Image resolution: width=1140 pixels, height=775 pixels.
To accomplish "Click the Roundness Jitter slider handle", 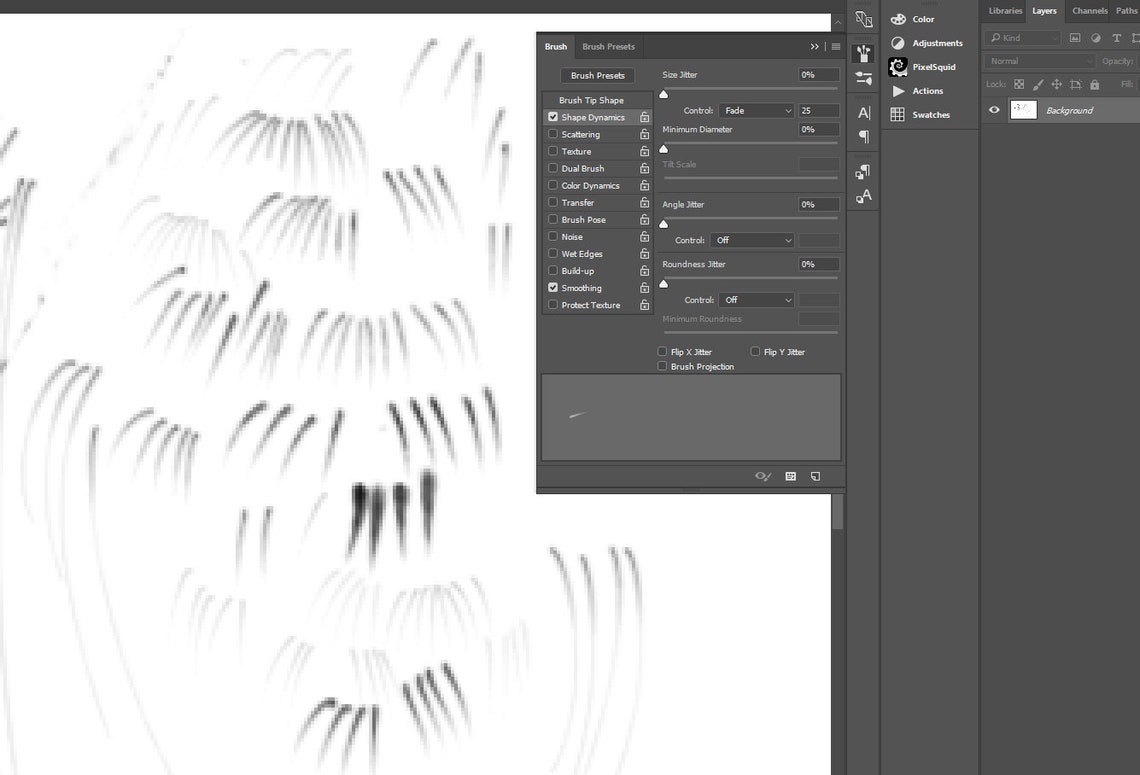I will pyautogui.click(x=663, y=284).
